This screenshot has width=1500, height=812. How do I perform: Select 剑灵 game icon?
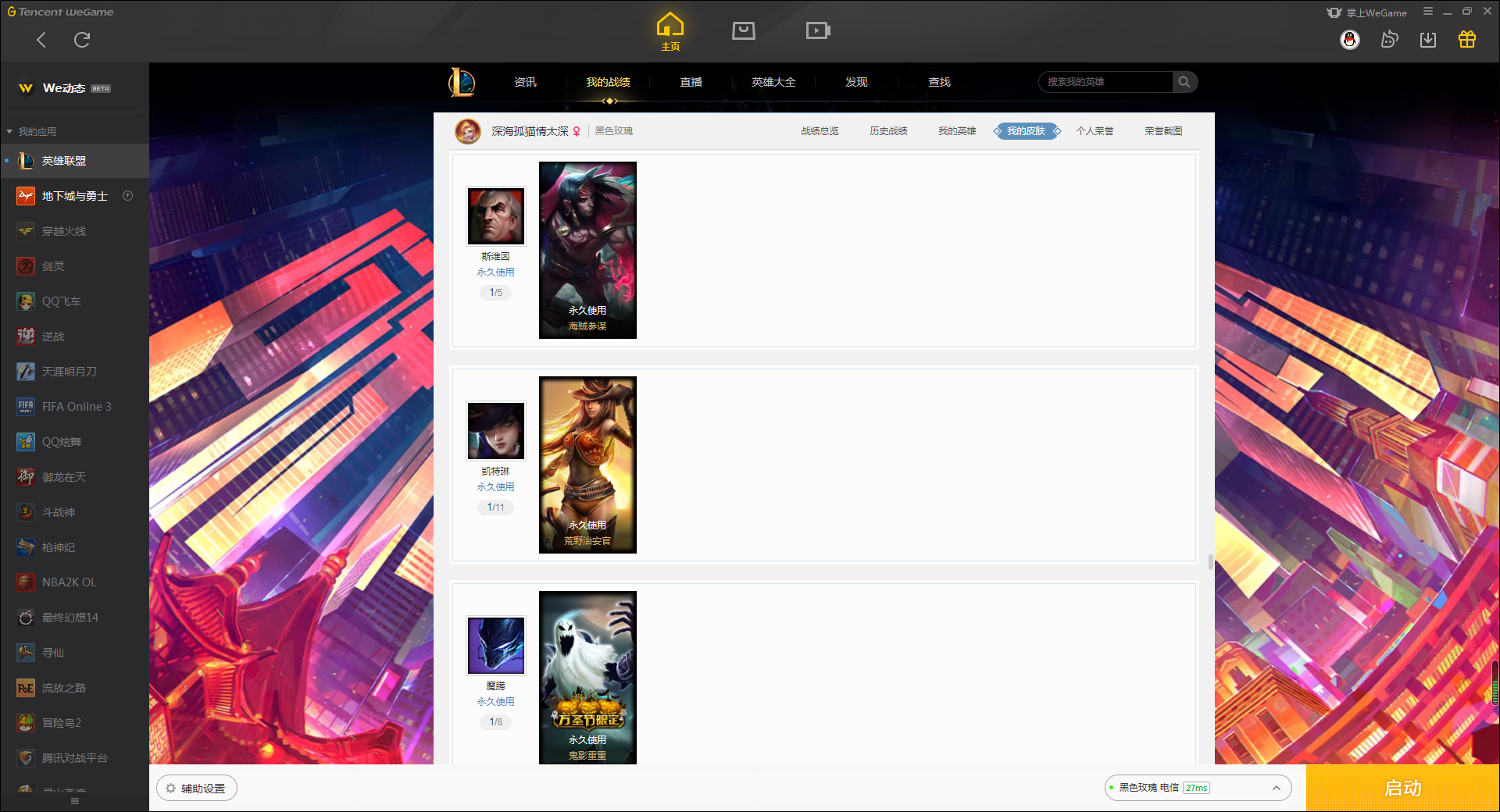[x=26, y=266]
